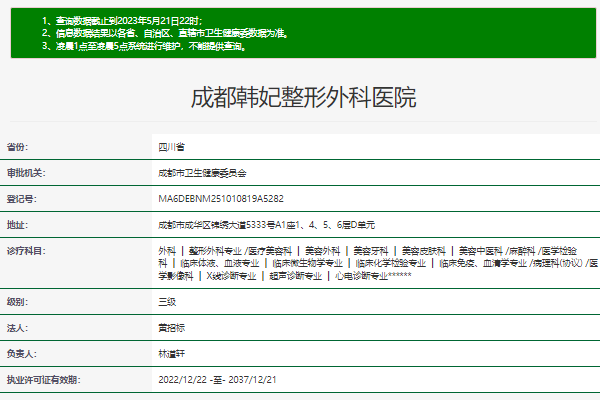This screenshot has height=400, width=600.
Task: Click 心电诊断专业 in department list
Action: click(x=361, y=276)
